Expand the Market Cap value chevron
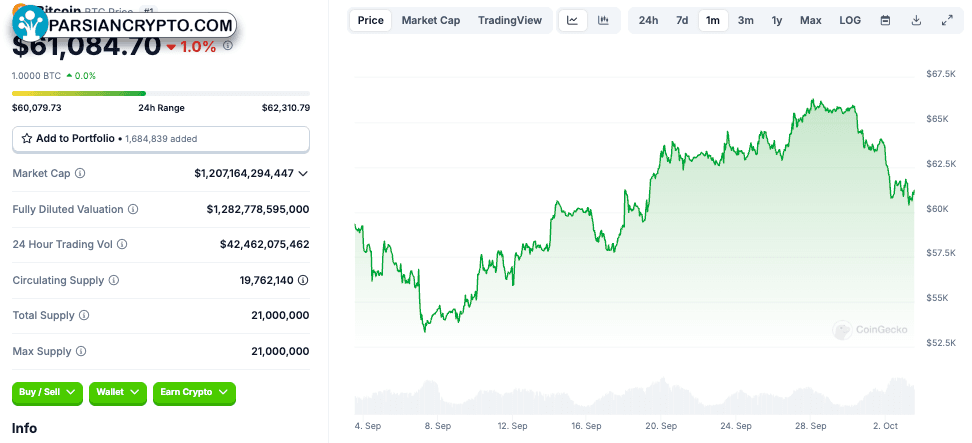 point(303,173)
